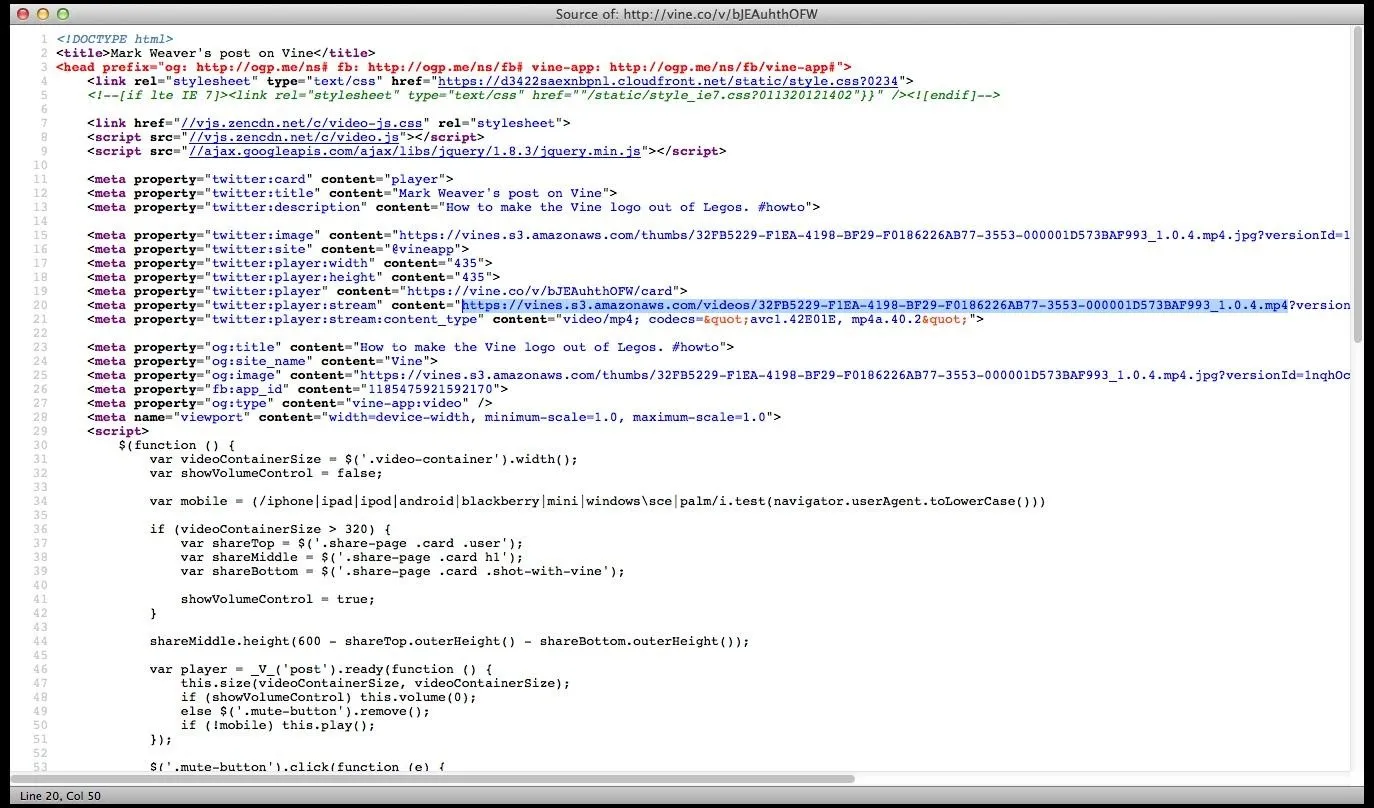Viewport: 1374px width, 808px height.
Task: Click the horizontal scrollbar at the bottom
Action: [433, 778]
